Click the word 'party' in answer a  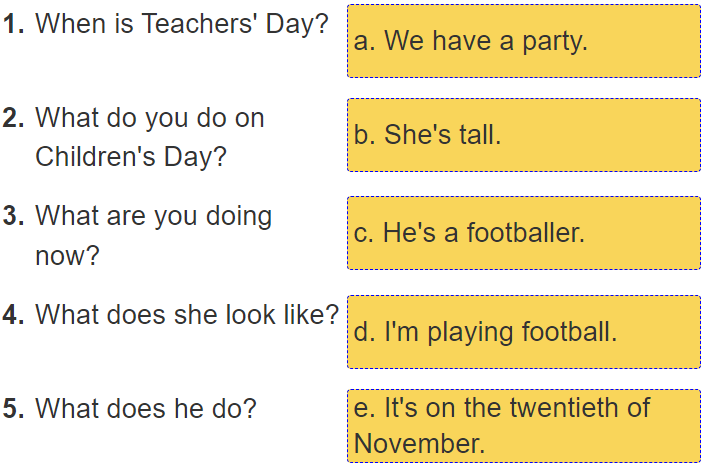pos(554,42)
